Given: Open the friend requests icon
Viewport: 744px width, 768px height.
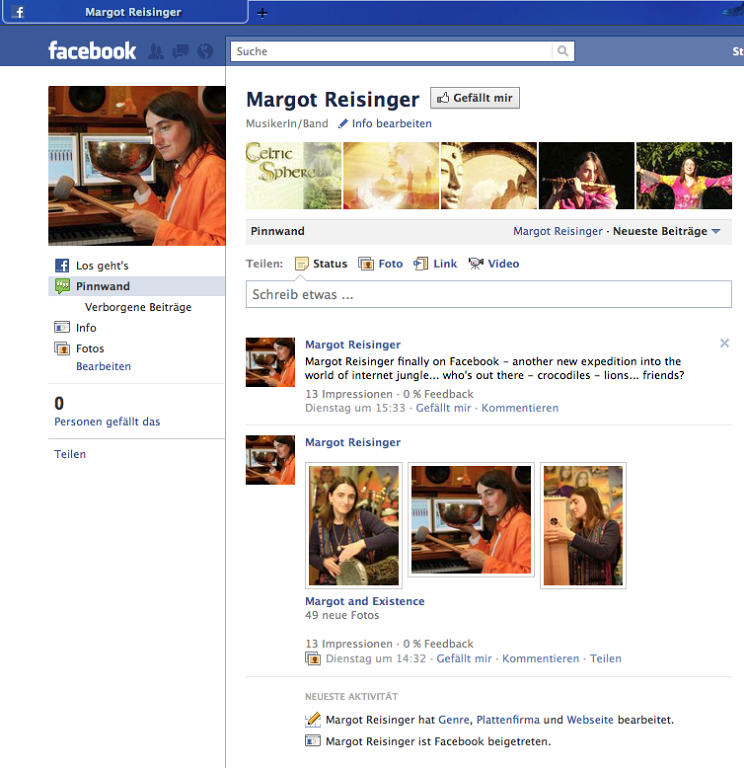Looking at the screenshot, I should [x=156, y=51].
